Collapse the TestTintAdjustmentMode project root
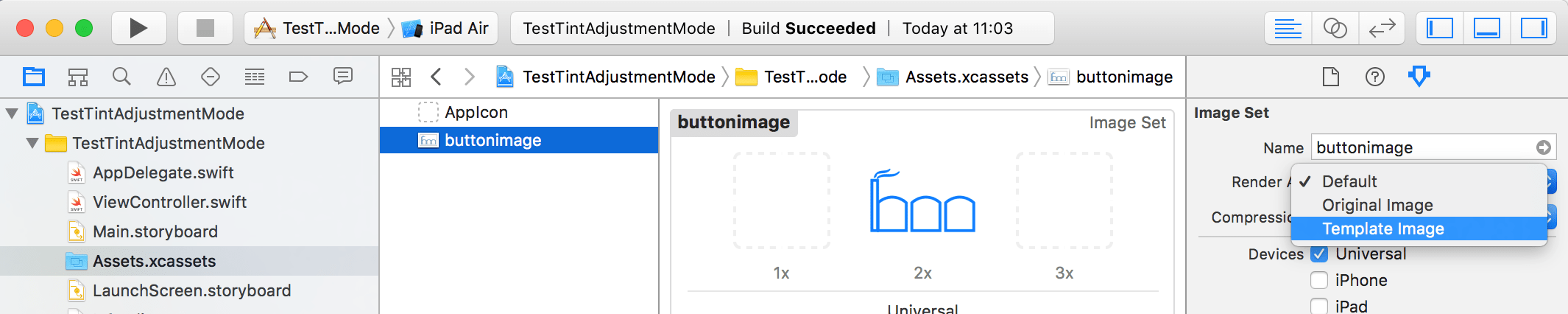This screenshot has width=1568, height=314. coord(12,114)
